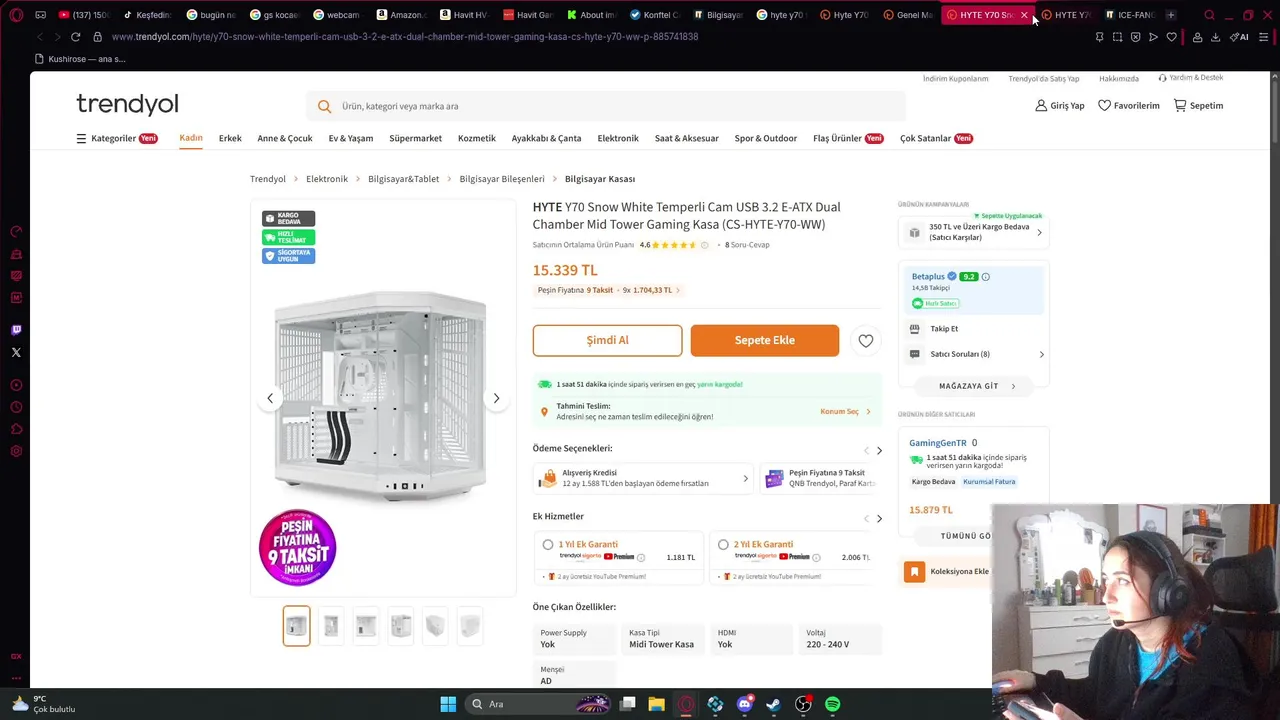This screenshot has height=720, width=1280.
Task: Open Favorilerim heart icon in header
Action: (1104, 105)
